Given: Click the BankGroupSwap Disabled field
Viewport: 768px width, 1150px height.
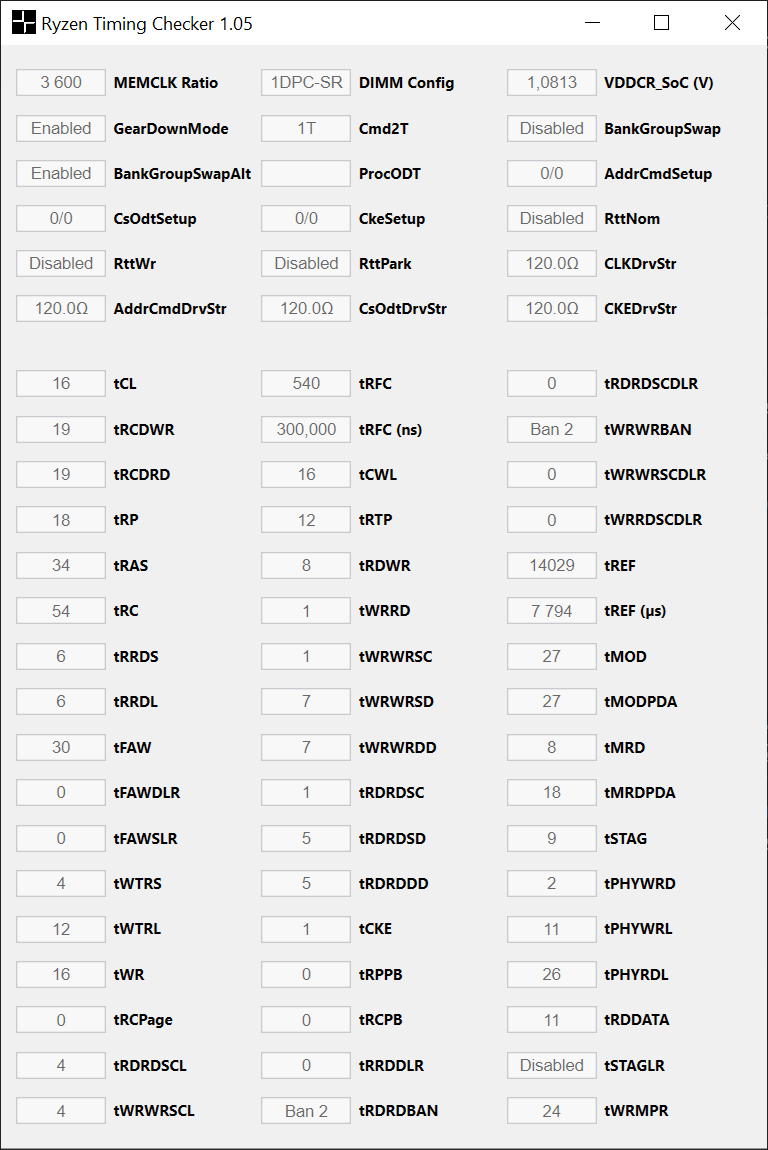Looking at the screenshot, I should point(552,128).
